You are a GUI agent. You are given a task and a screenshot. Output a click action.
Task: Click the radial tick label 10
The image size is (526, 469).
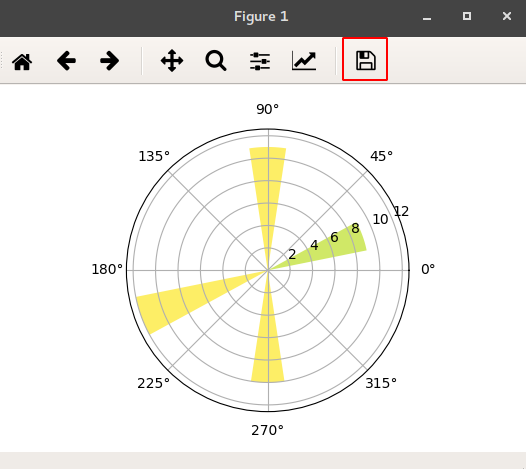point(380,219)
